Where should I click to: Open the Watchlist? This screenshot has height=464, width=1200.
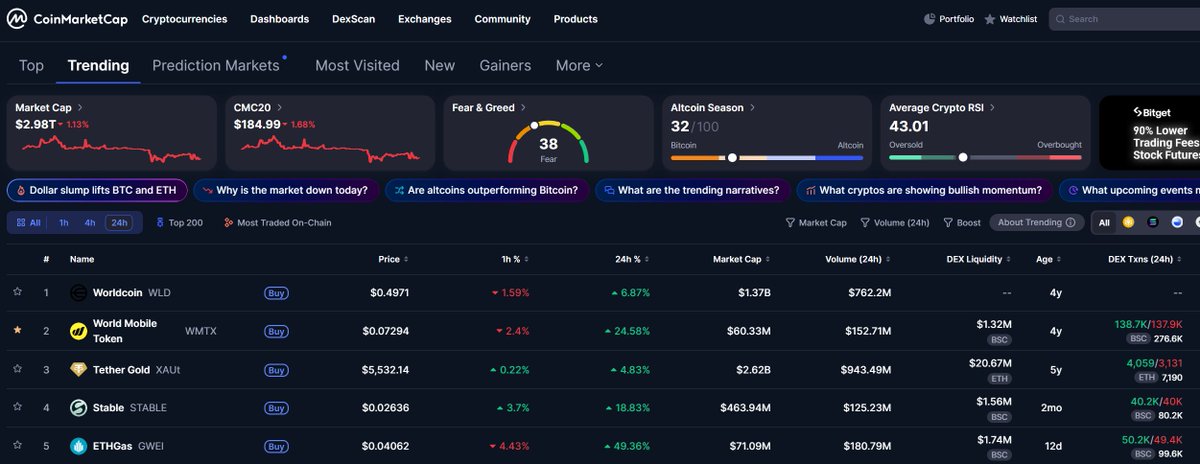coord(1012,19)
